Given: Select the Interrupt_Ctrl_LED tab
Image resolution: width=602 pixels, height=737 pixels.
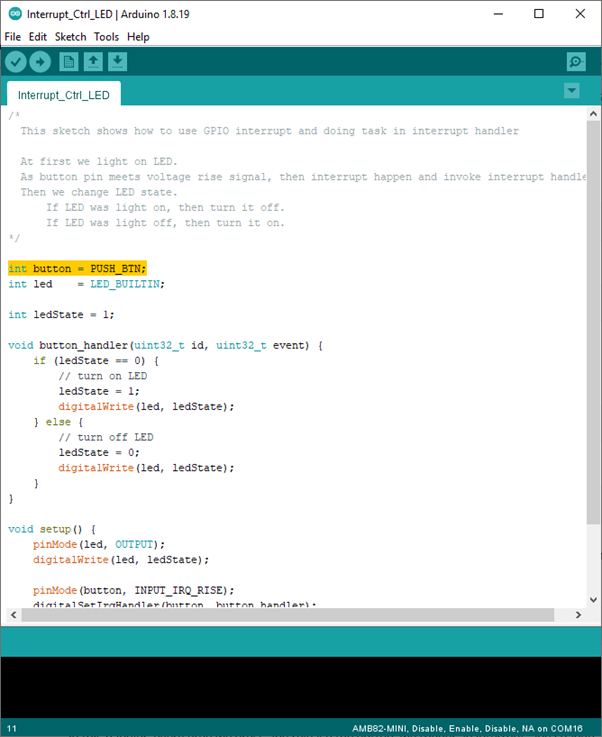Looking at the screenshot, I should [64, 95].
